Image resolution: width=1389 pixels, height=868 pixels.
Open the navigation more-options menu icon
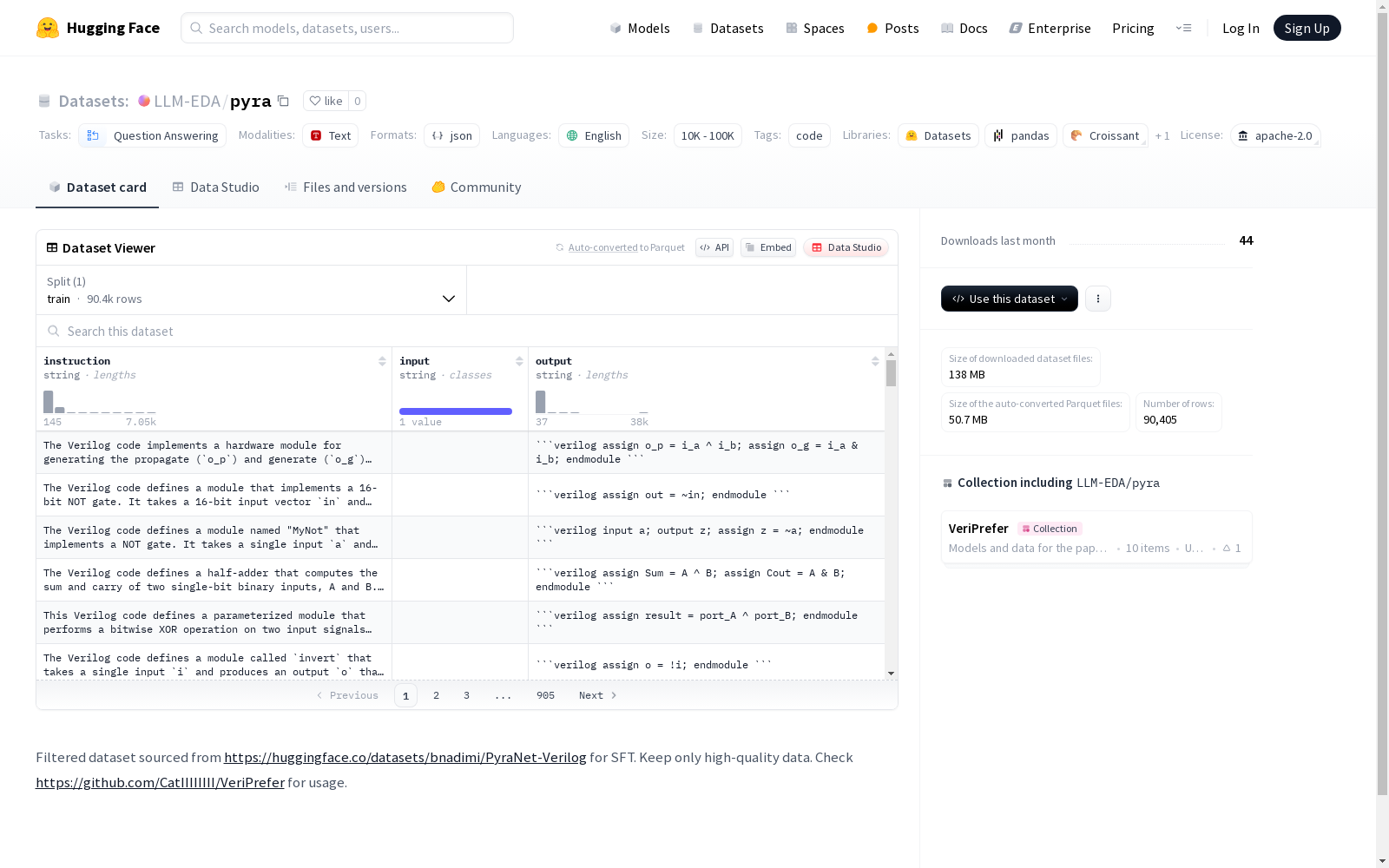pyautogui.click(x=1183, y=28)
